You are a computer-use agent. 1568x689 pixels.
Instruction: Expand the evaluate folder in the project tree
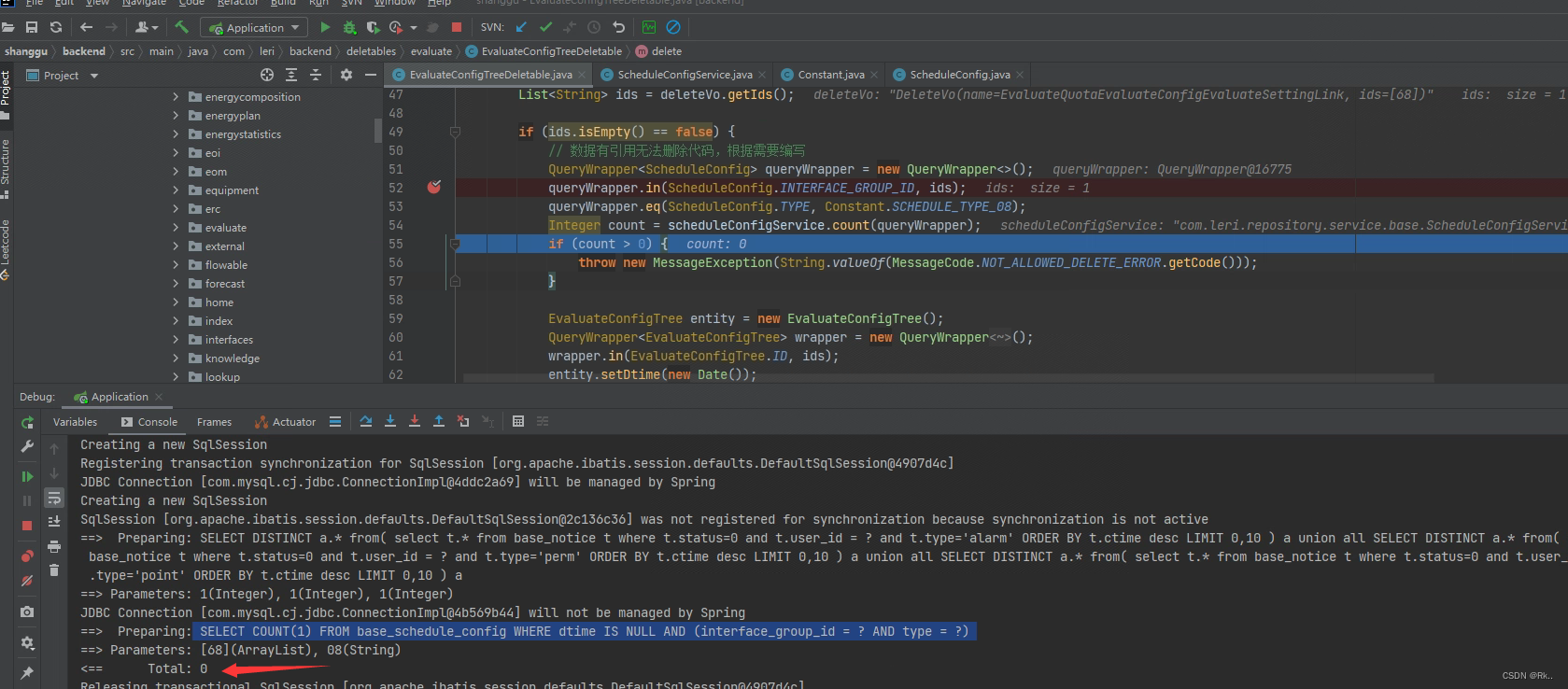click(176, 227)
